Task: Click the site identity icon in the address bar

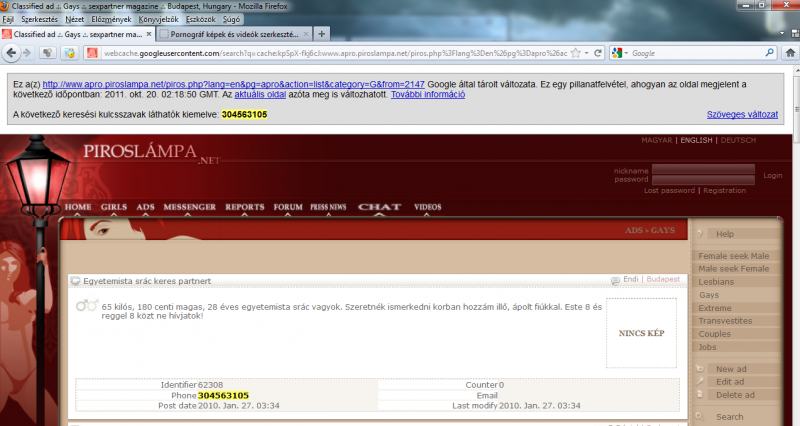Action: coord(92,53)
